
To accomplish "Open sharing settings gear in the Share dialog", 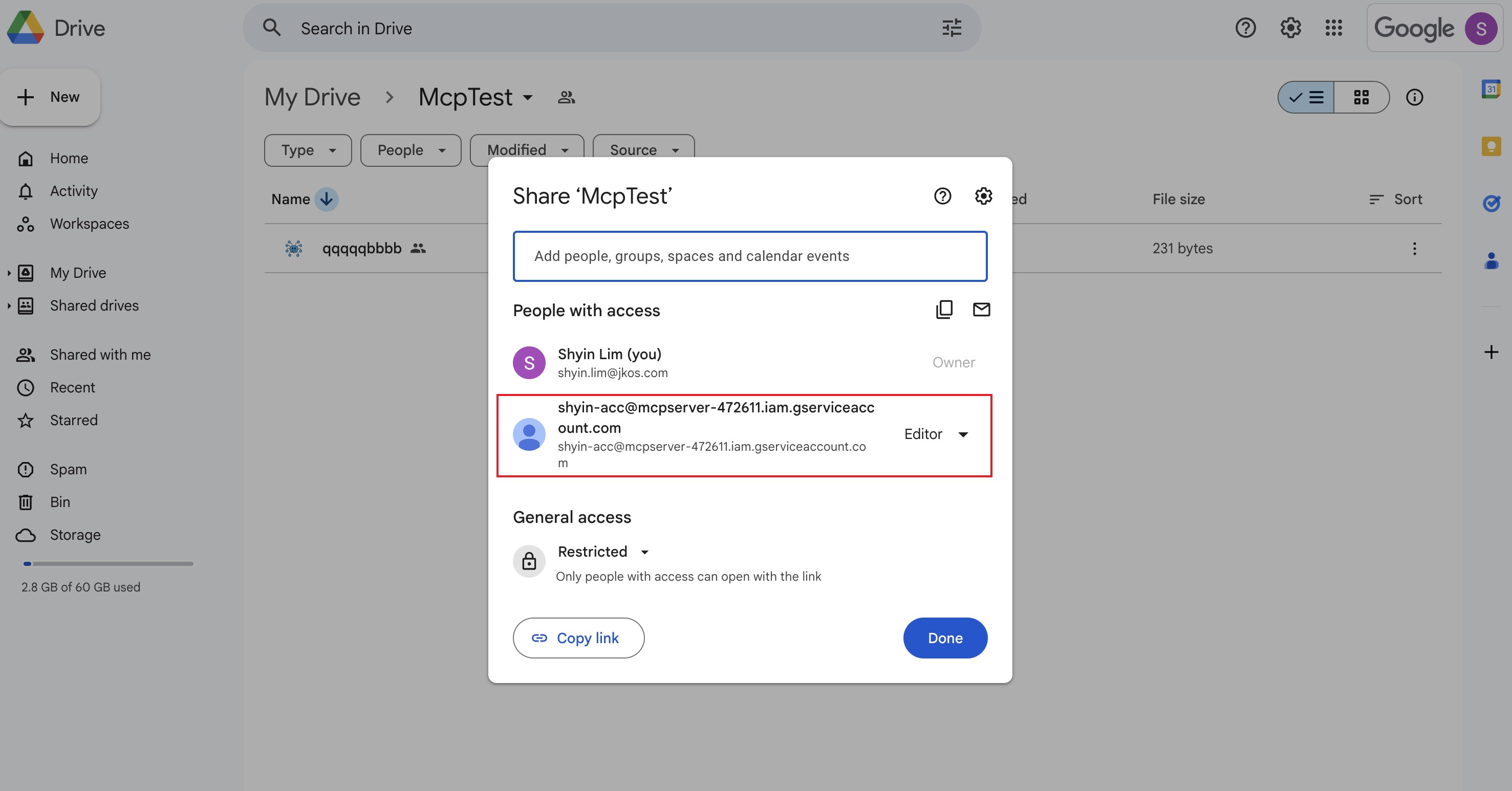I will [x=983, y=196].
